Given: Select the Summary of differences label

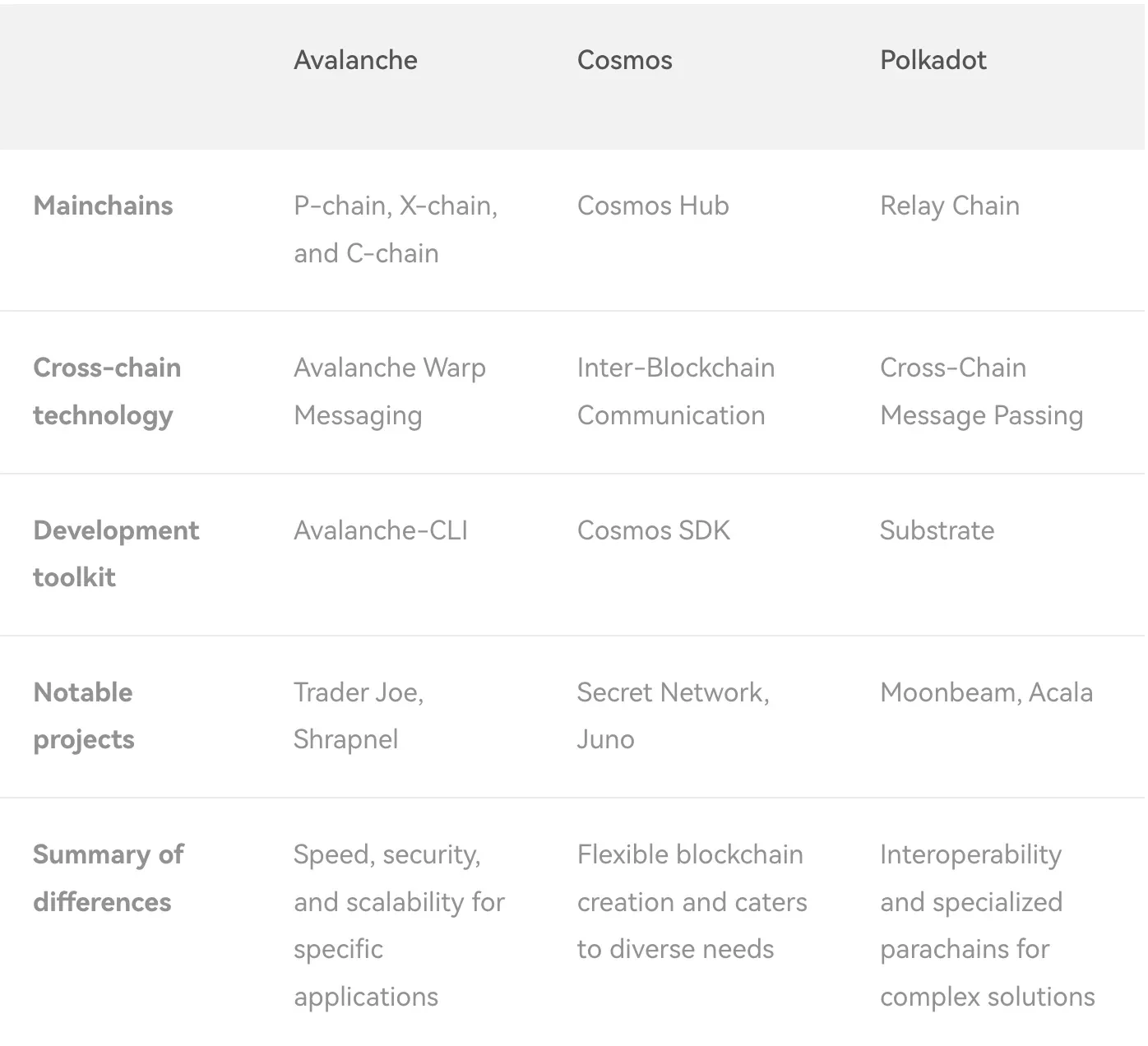Looking at the screenshot, I should tap(108, 878).
